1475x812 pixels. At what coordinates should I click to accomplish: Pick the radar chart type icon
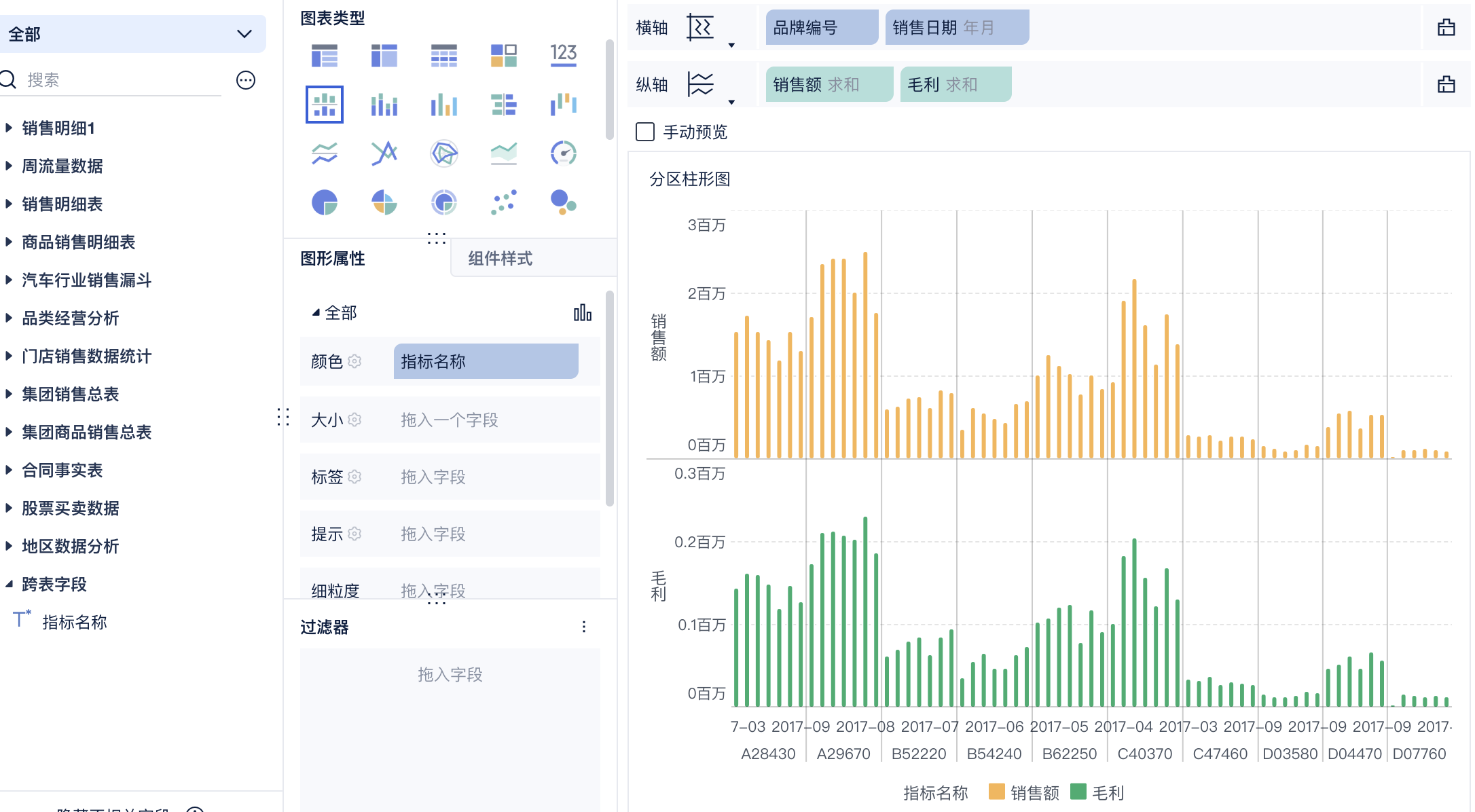click(443, 153)
